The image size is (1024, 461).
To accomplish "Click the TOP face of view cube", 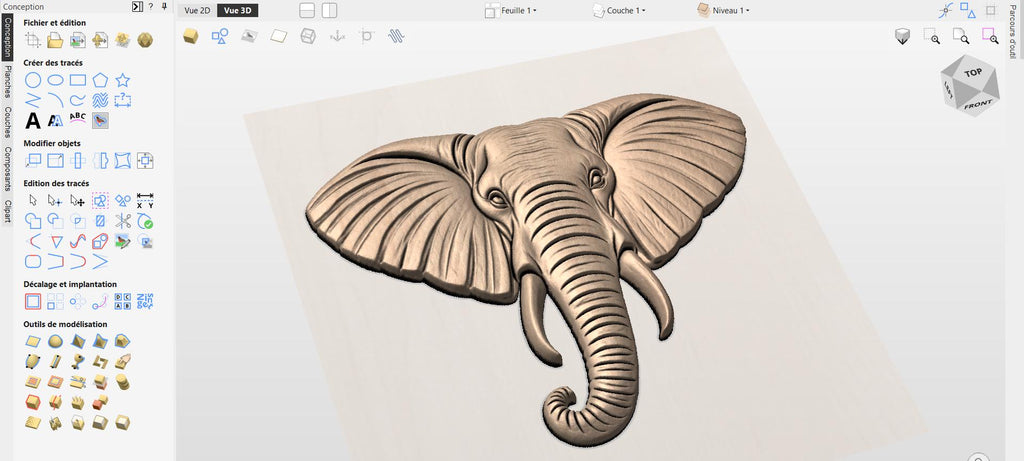I will coord(972,73).
